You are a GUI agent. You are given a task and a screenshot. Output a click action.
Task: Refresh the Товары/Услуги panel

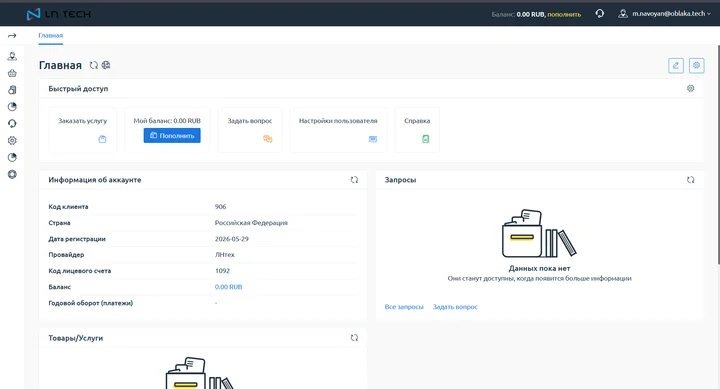tap(354, 338)
